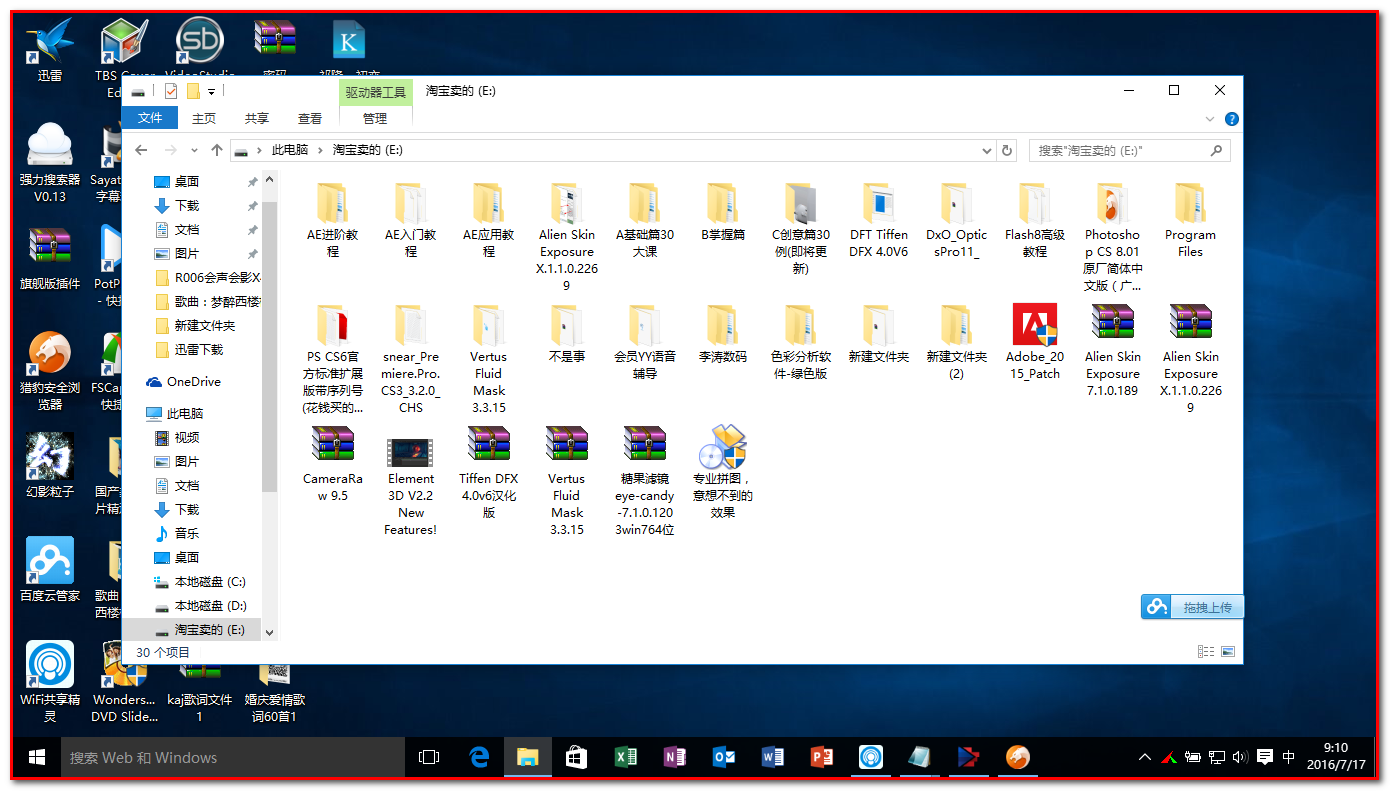Select 音乐 in navigation pane
The height and width of the screenshot is (791, 1390).
177,533
